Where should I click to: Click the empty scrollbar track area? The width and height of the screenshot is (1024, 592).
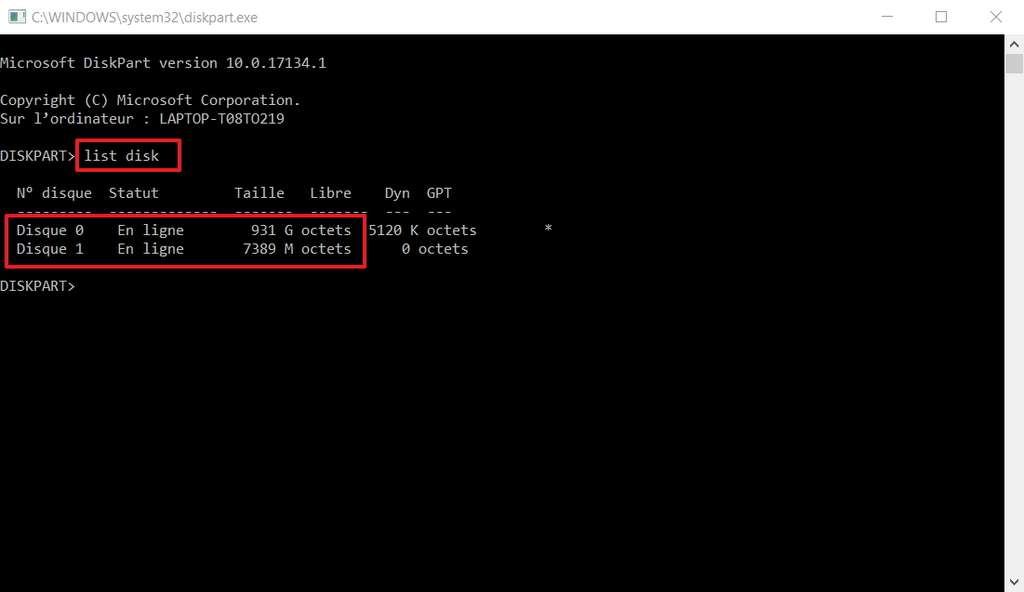coord(1014,323)
